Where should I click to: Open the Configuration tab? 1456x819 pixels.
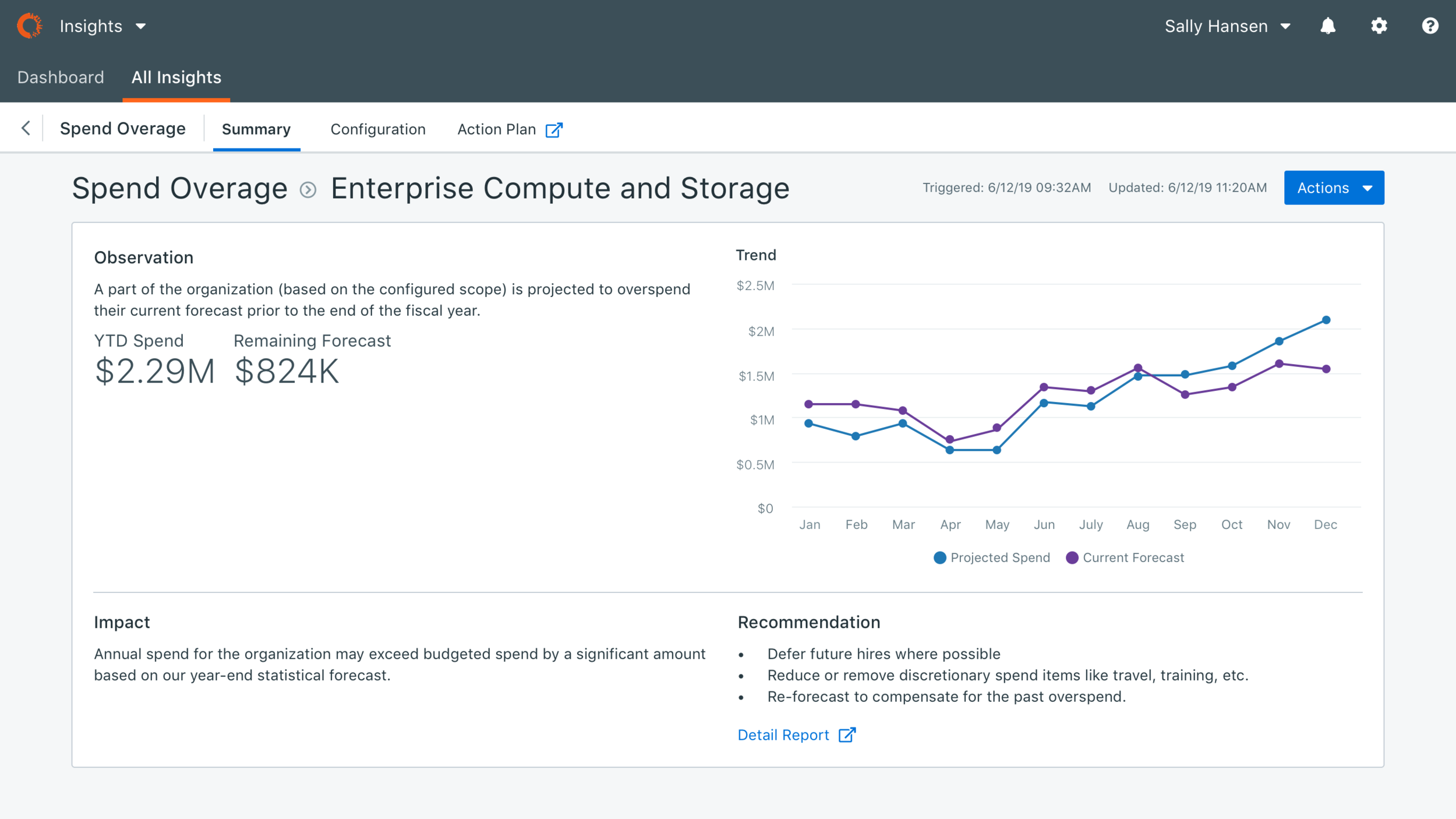click(x=378, y=129)
